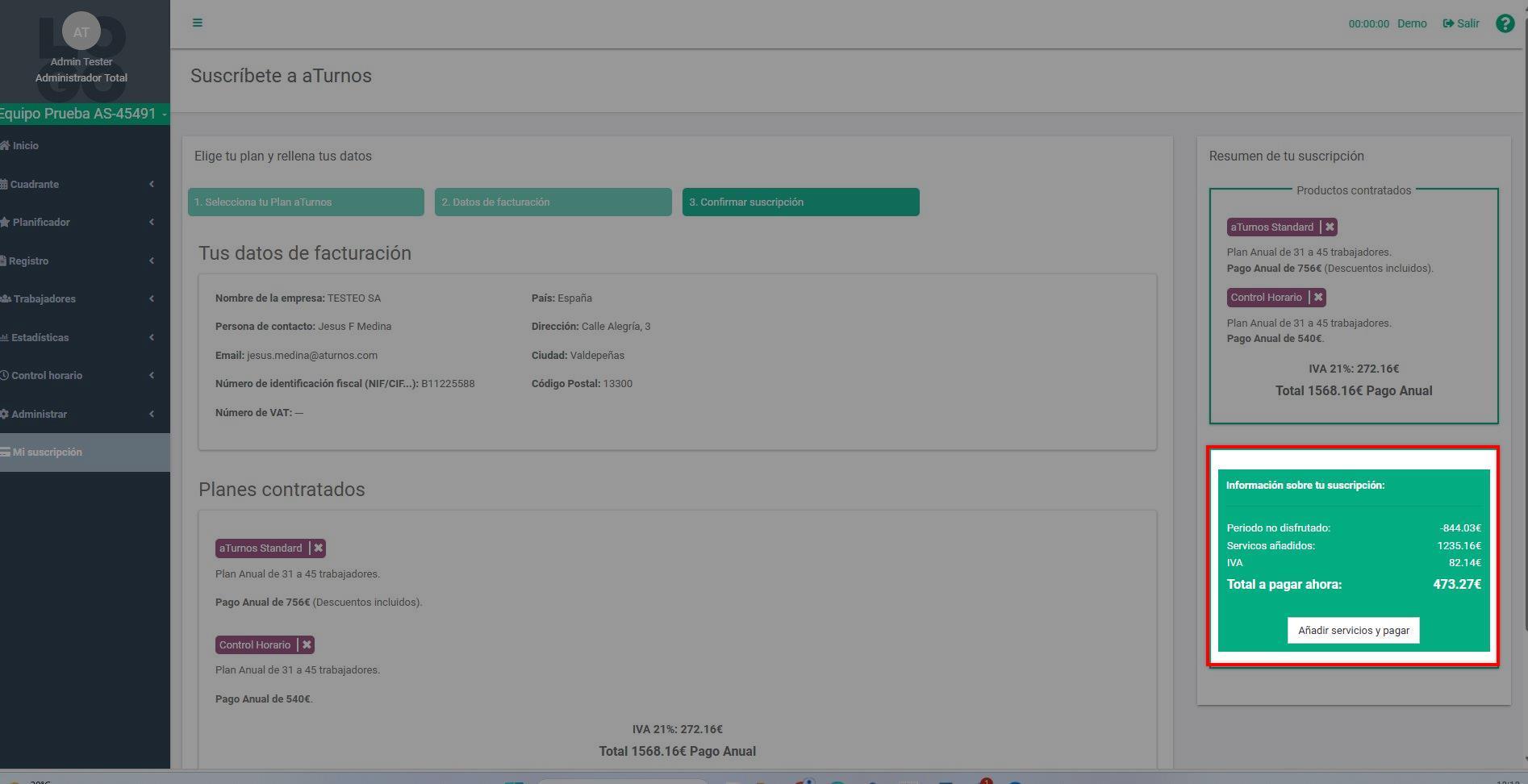This screenshot has width=1528, height=784.
Task: Switch to Datos de facturación step
Action: (553, 202)
